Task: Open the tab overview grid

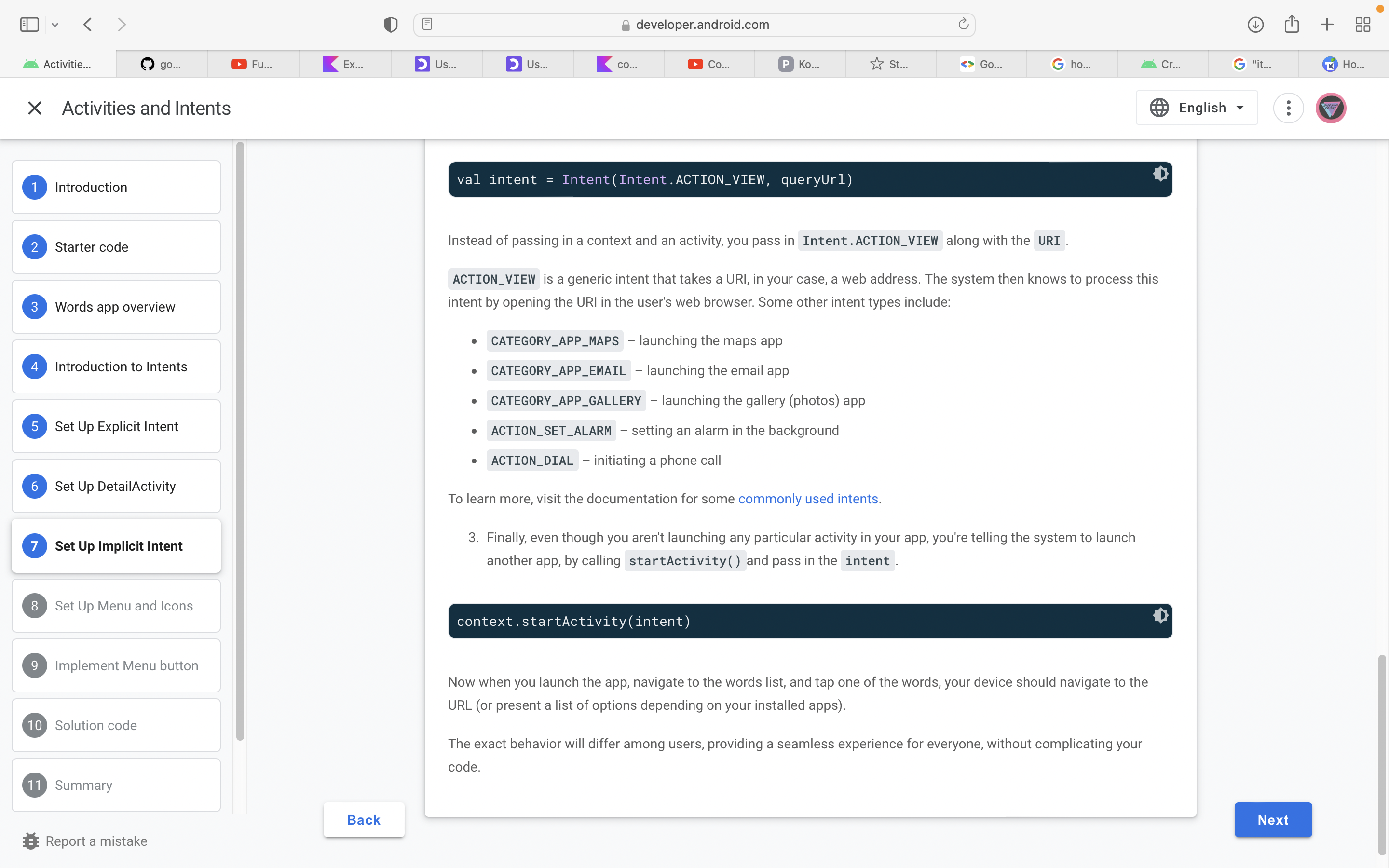Action: point(1362,24)
